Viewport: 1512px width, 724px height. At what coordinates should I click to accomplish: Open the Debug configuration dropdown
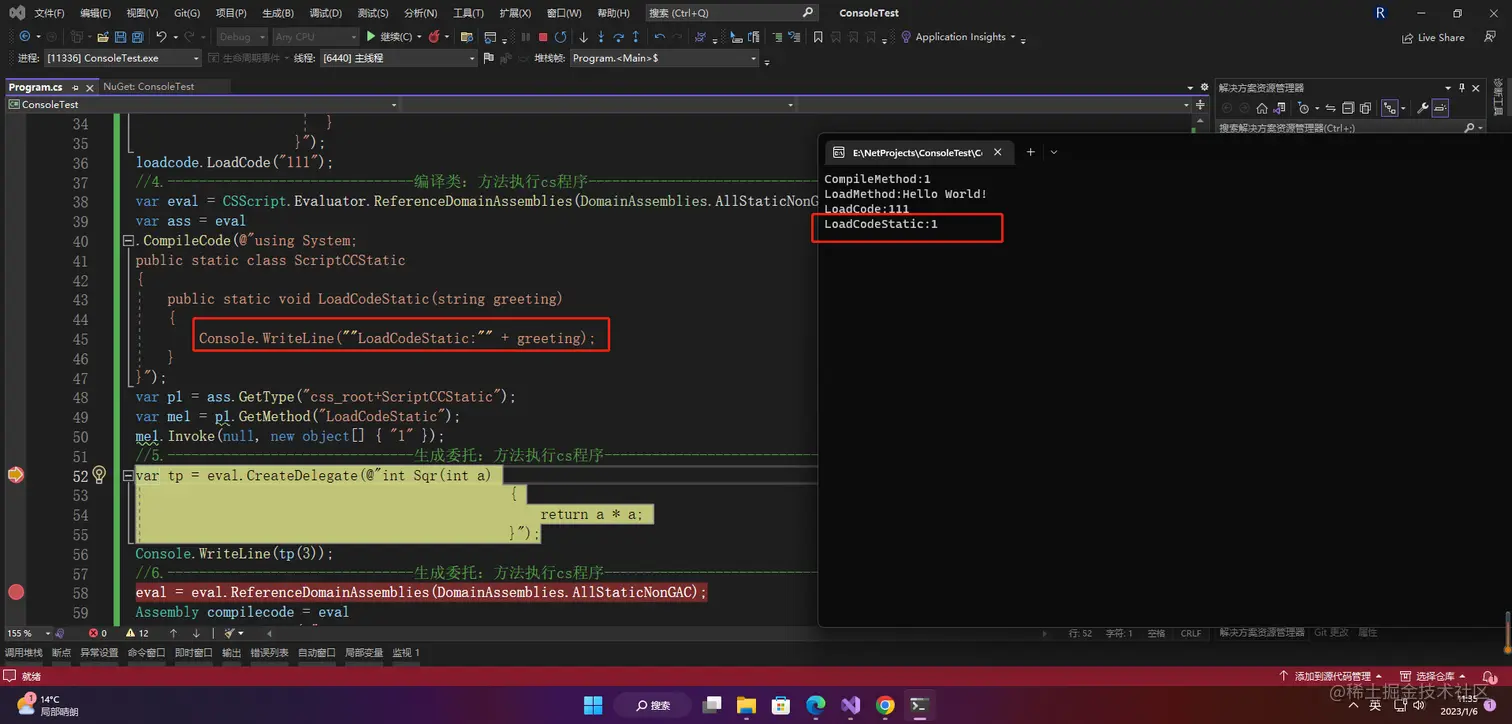pyautogui.click(x=241, y=37)
